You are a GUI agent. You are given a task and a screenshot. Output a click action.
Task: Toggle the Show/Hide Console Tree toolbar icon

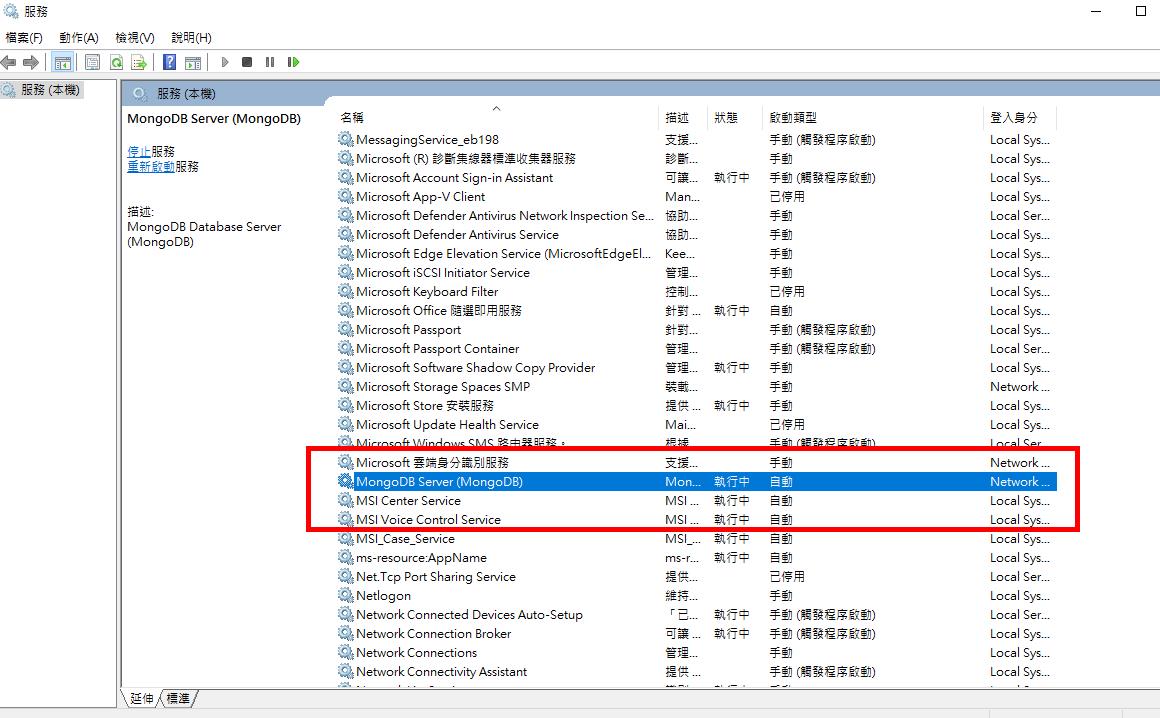(x=63, y=63)
